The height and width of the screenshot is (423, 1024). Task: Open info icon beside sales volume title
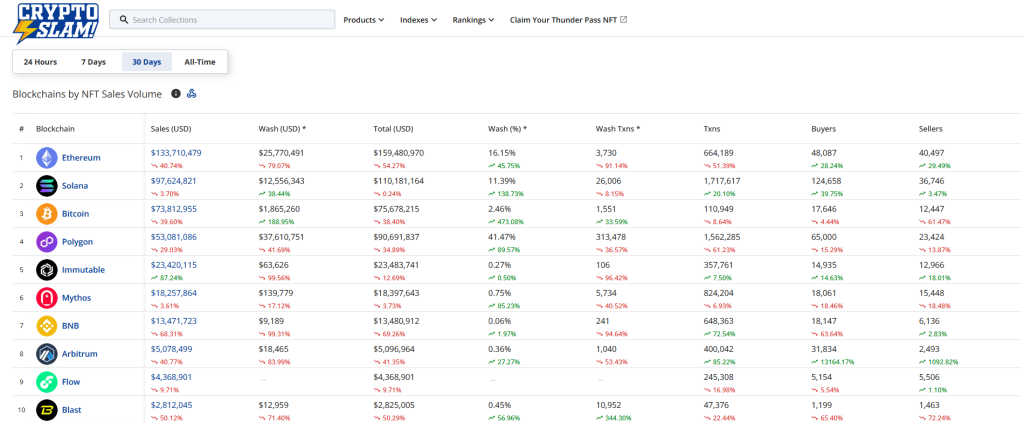[176, 94]
